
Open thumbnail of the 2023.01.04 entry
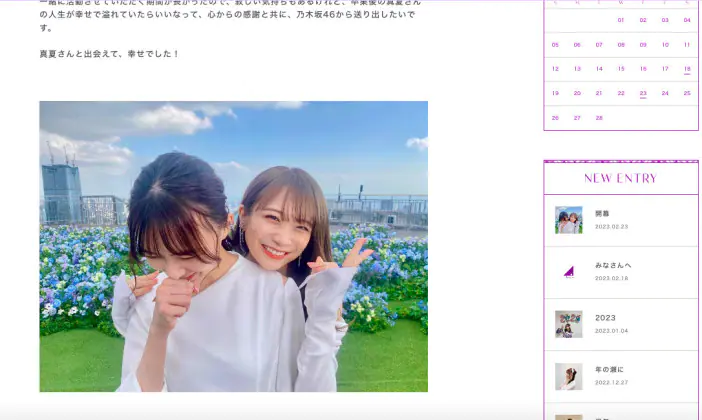[x=569, y=324]
